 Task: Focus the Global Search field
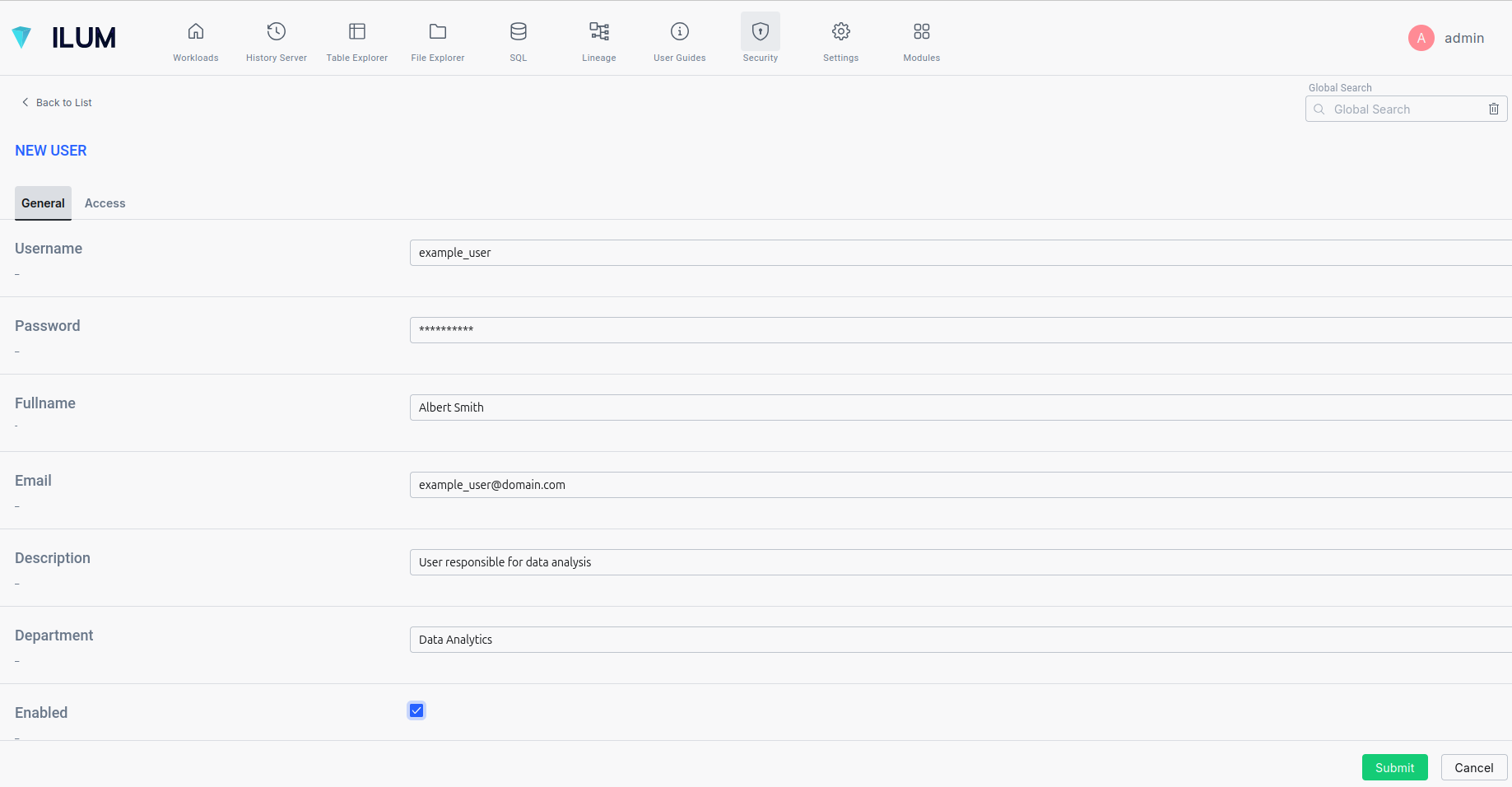pos(1406,109)
